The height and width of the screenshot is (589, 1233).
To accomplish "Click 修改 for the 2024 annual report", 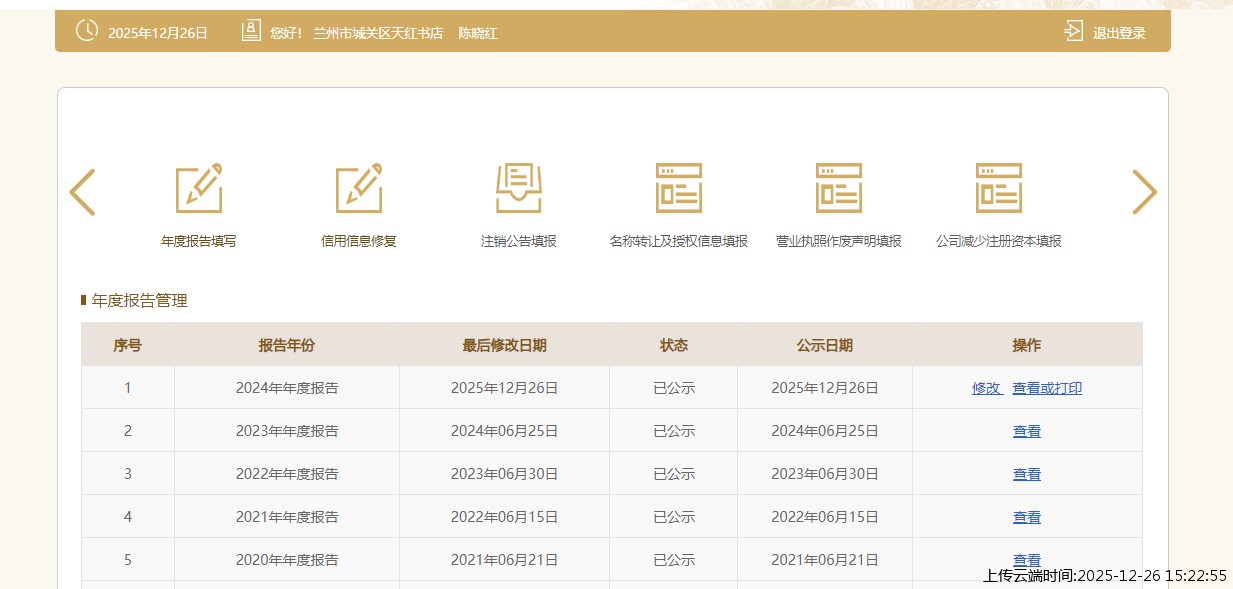I will 986,388.
